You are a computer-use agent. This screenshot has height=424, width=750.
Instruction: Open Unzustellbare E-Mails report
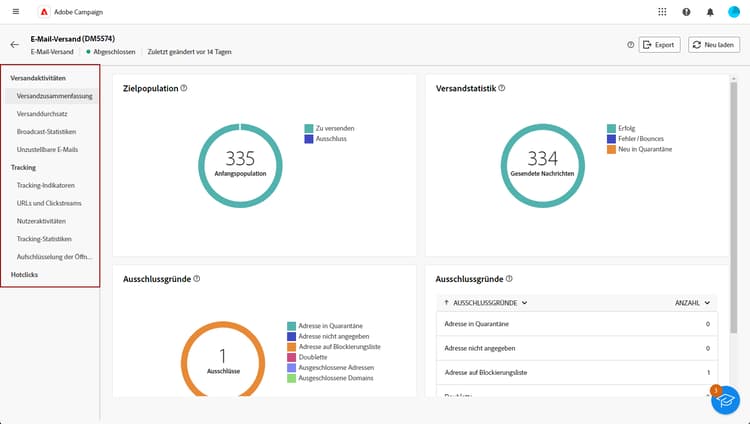tap(47, 149)
